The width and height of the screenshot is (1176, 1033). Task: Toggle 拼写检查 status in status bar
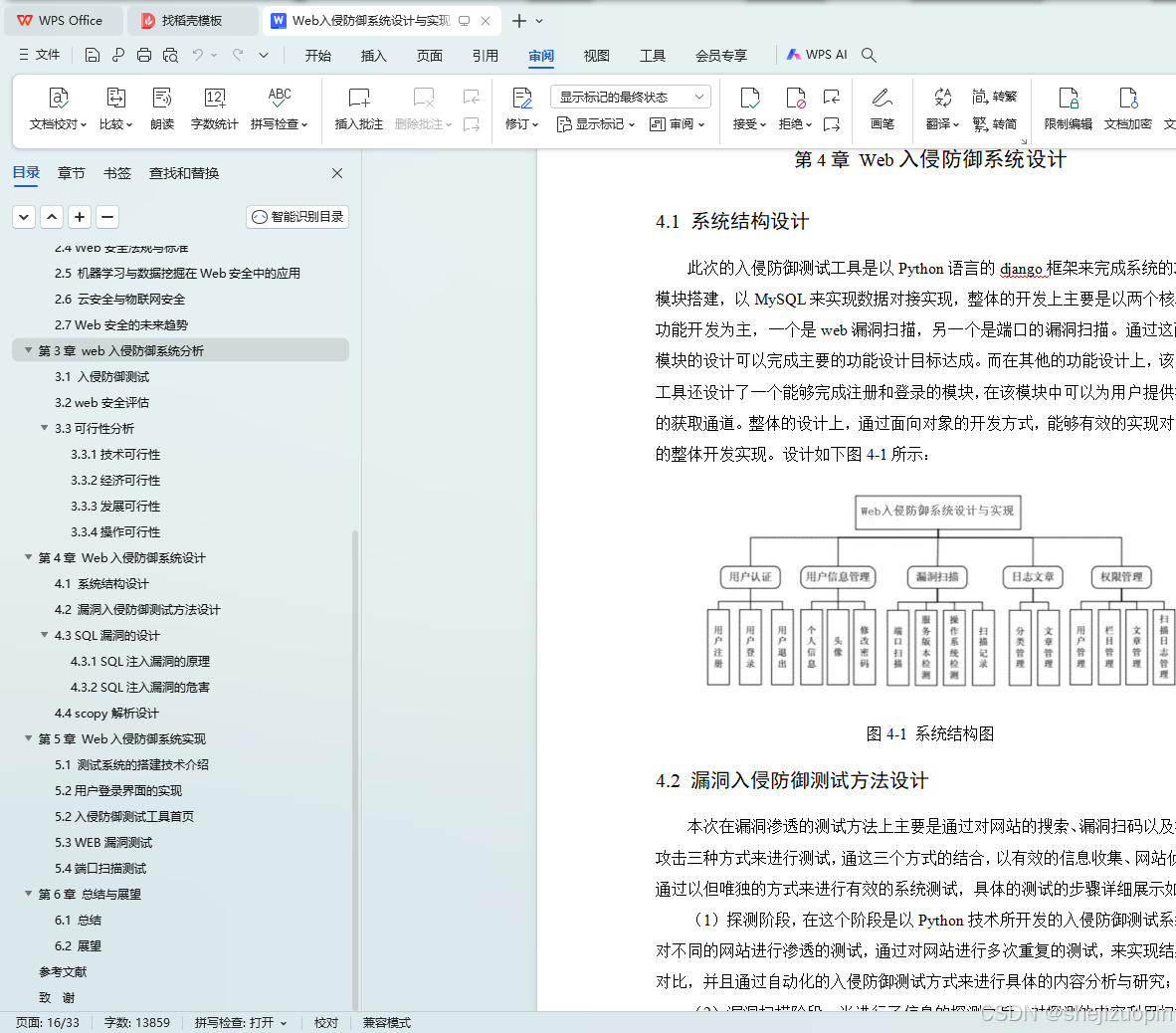[241, 1022]
